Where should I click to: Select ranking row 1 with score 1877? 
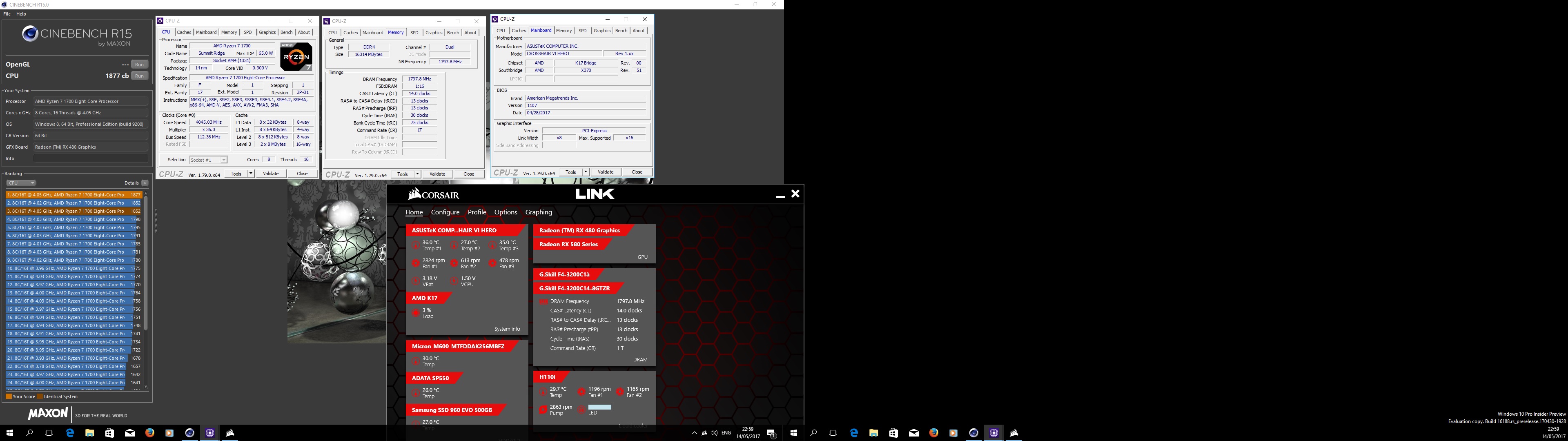click(x=73, y=195)
